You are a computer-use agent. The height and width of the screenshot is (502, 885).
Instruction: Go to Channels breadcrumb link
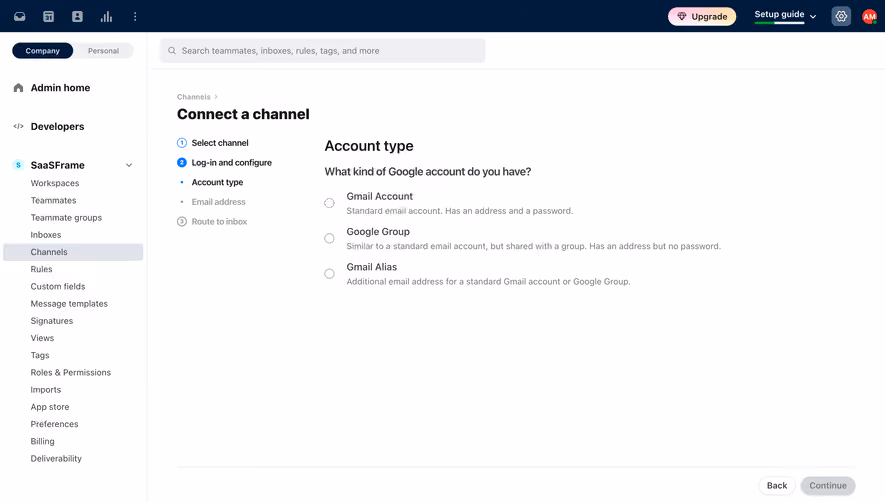(194, 97)
